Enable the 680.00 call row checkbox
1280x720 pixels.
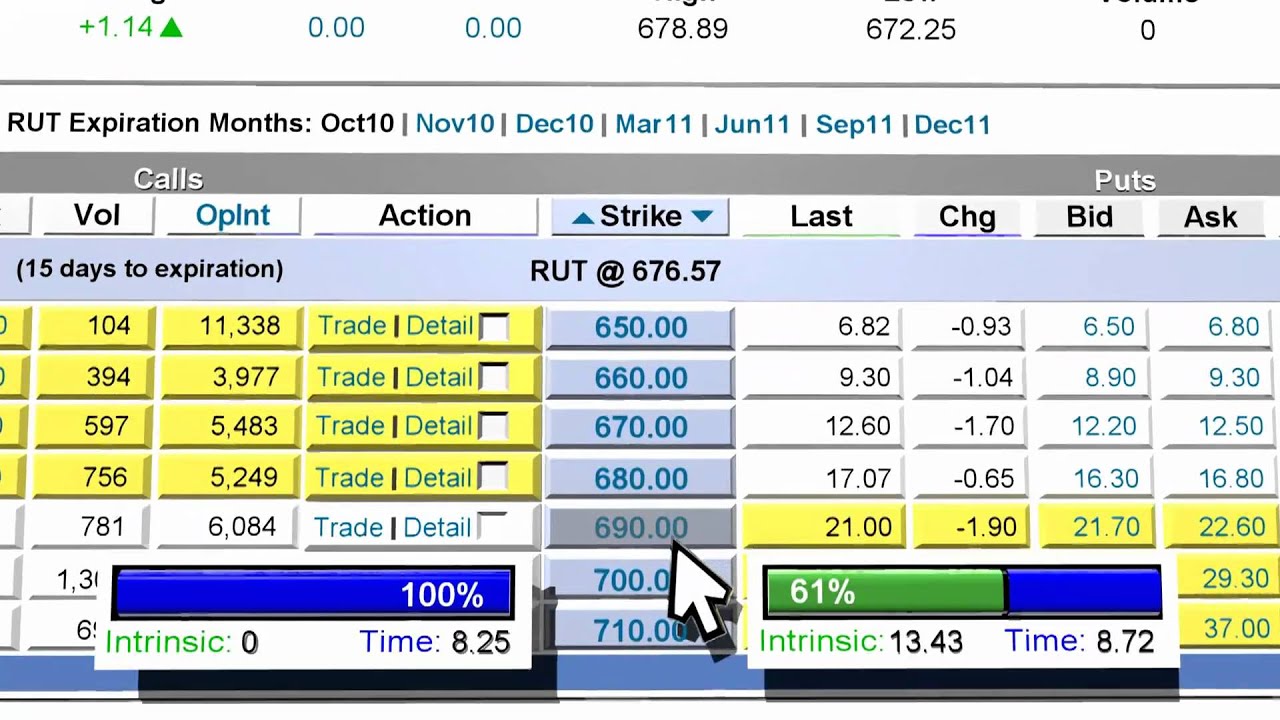(x=494, y=477)
